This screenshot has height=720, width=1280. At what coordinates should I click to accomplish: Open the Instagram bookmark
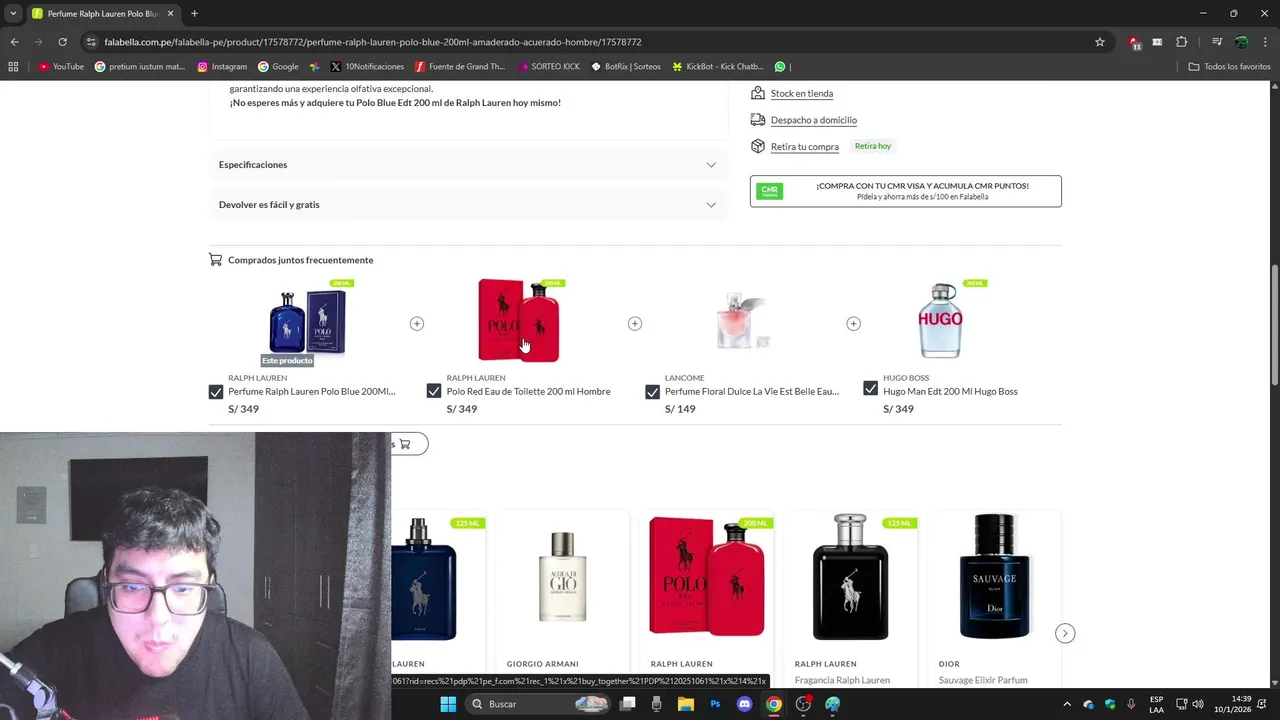(x=222, y=67)
